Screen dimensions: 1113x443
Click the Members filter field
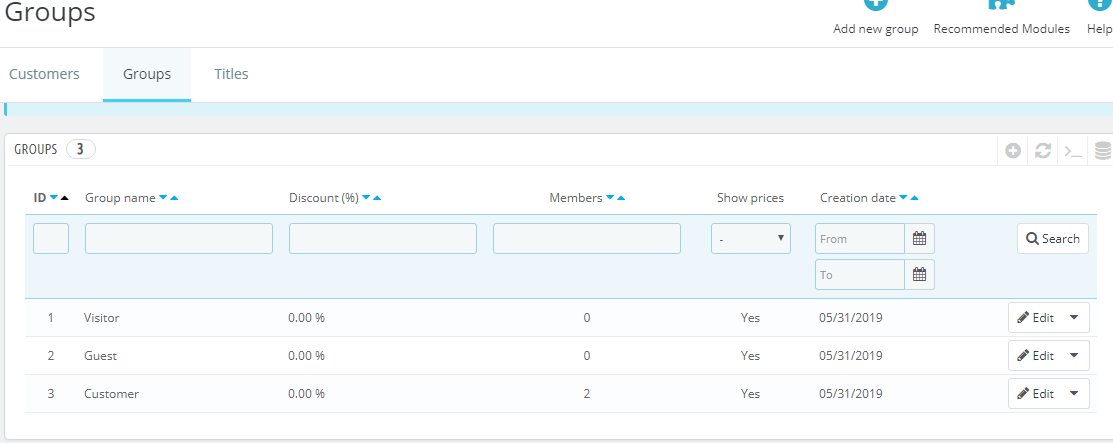[587, 239]
